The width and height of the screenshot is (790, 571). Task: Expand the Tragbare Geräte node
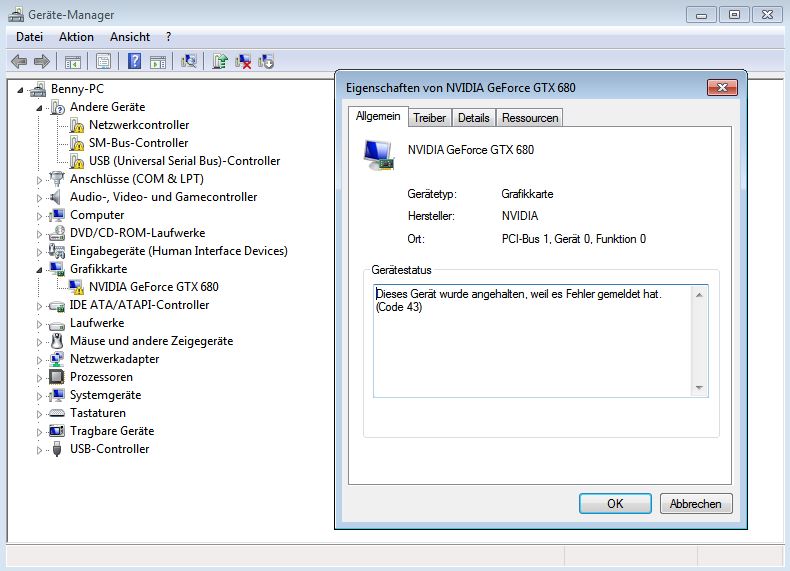pos(39,432)
